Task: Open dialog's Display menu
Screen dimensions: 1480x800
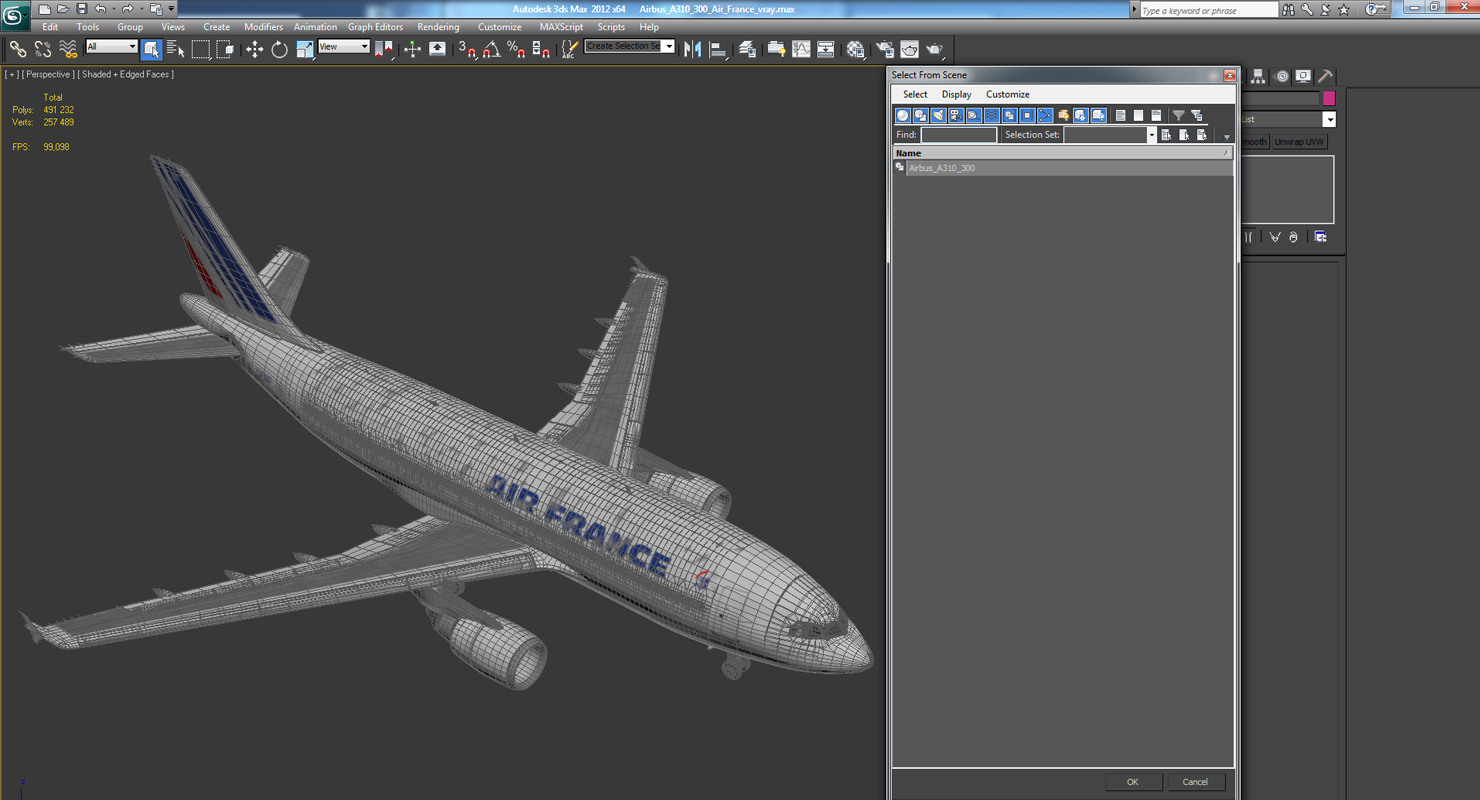Action: coord(956,94)
